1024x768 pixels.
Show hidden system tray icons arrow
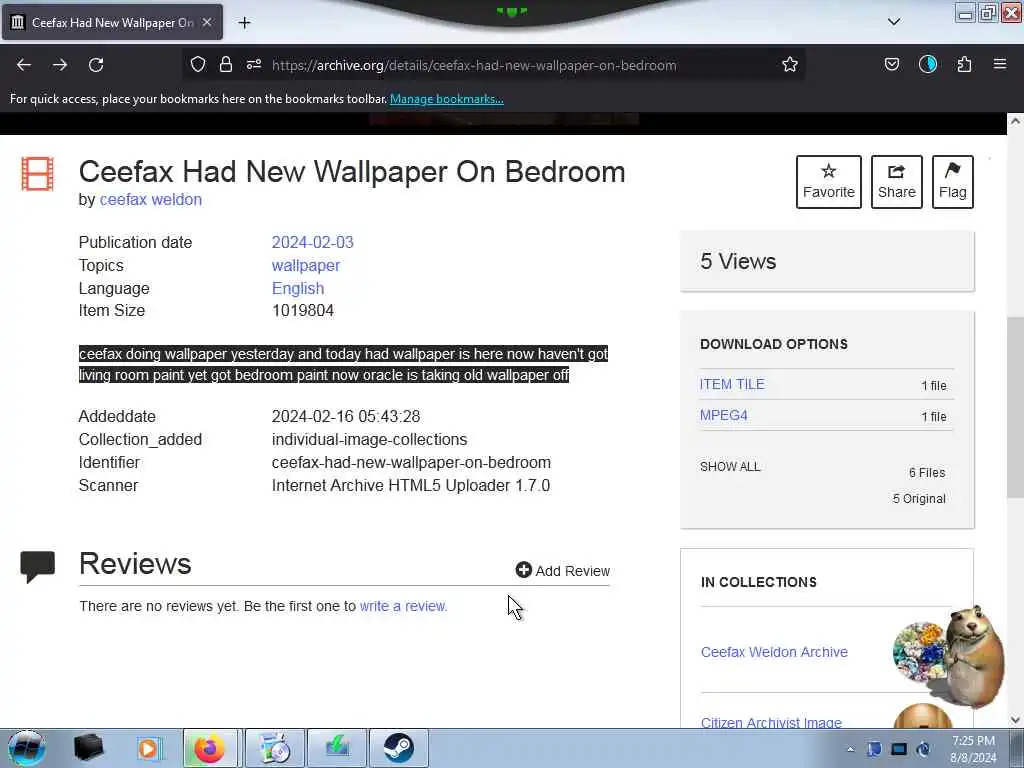tap(850, 750)
